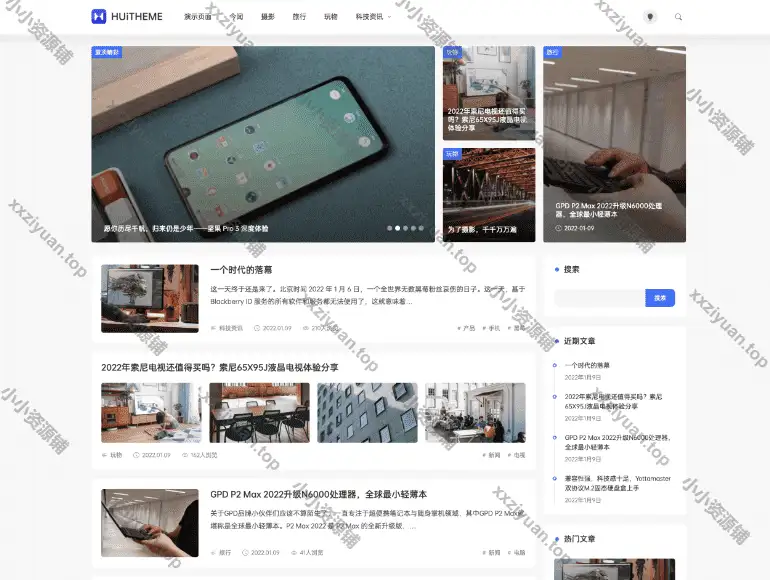The width and height of the screenshot is (770, 580).
Task: Open the 新闻 tag on Sony TV article
Action: coord(493,455)
